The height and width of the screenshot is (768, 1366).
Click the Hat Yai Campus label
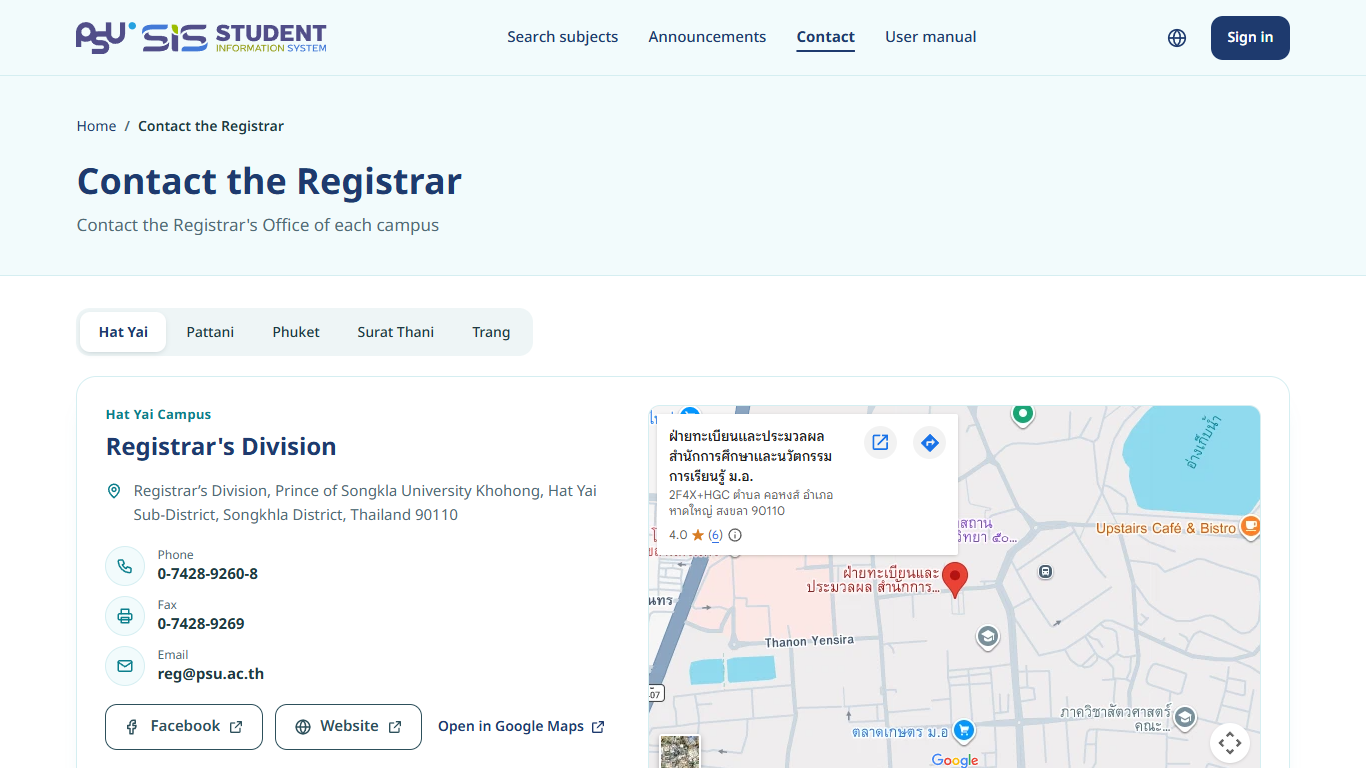click(158, 414)
